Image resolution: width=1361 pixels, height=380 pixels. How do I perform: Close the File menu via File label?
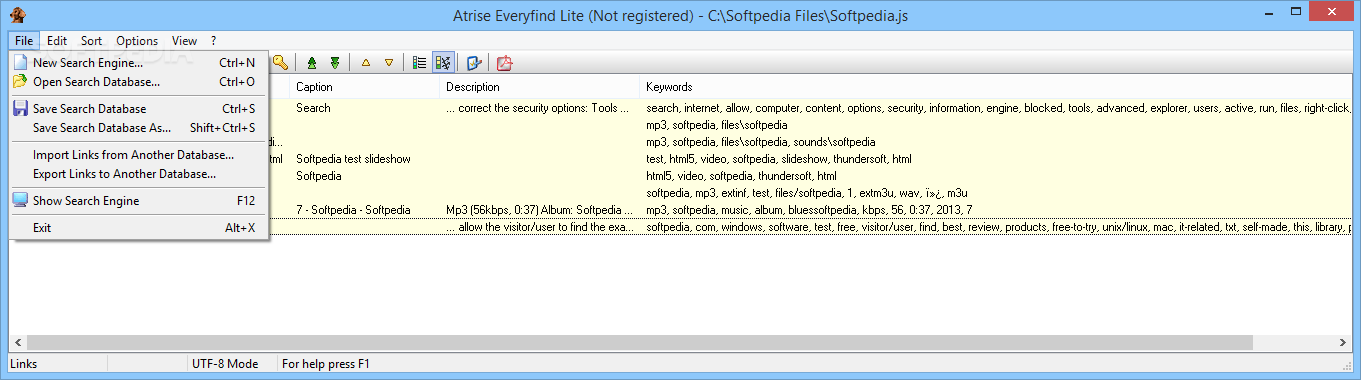(x=24, y=41)
